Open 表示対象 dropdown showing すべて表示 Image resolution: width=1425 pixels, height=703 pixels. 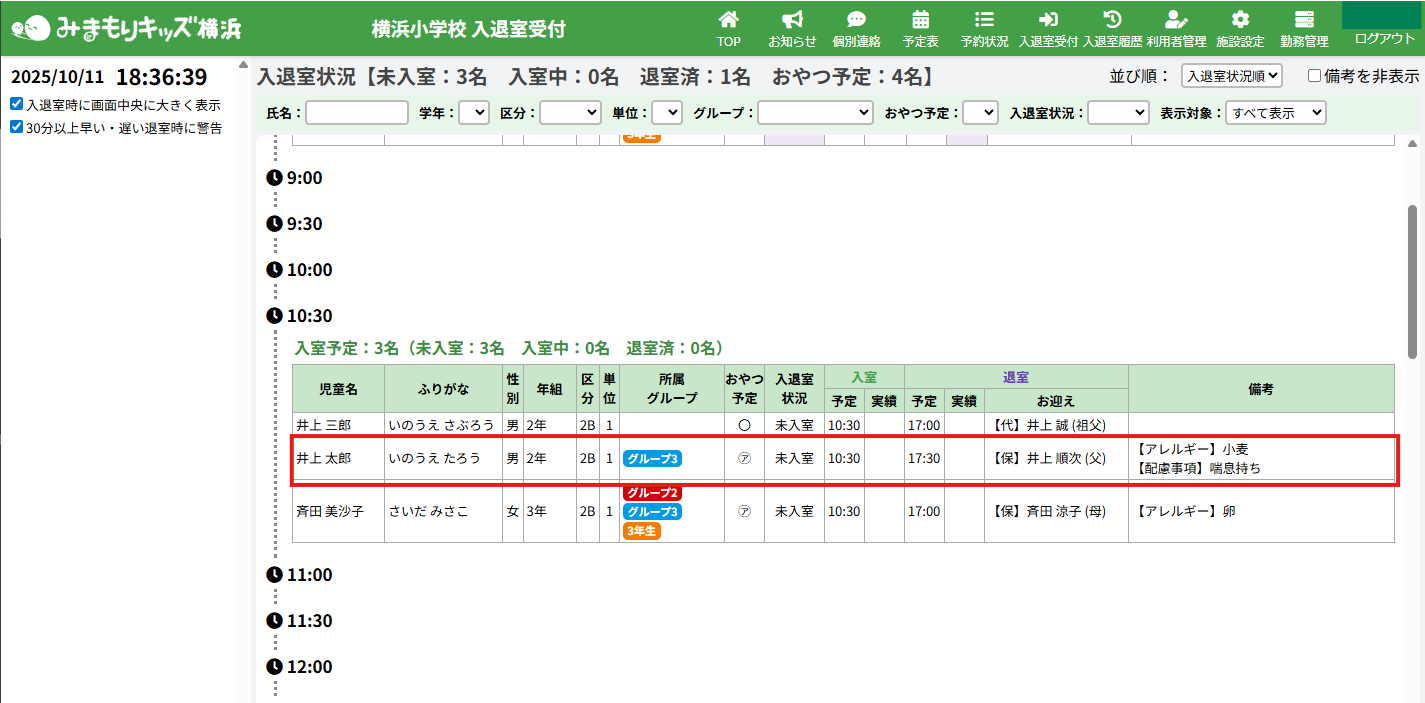click(x=1275, y=113)
